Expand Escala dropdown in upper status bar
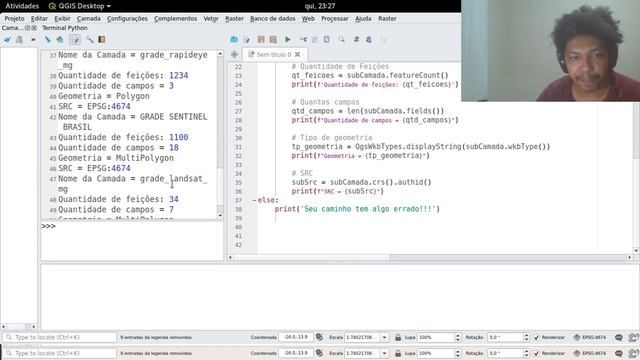This screenshot has height=360, width=640. tap(384, 338)
